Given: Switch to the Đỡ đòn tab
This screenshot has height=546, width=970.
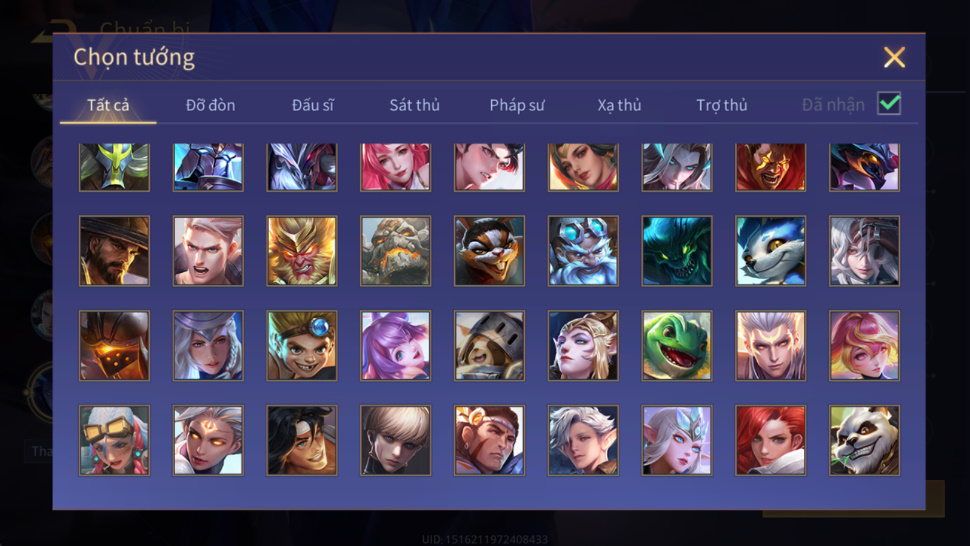Looking at the screenshot, I should click(x=210, y=105).
